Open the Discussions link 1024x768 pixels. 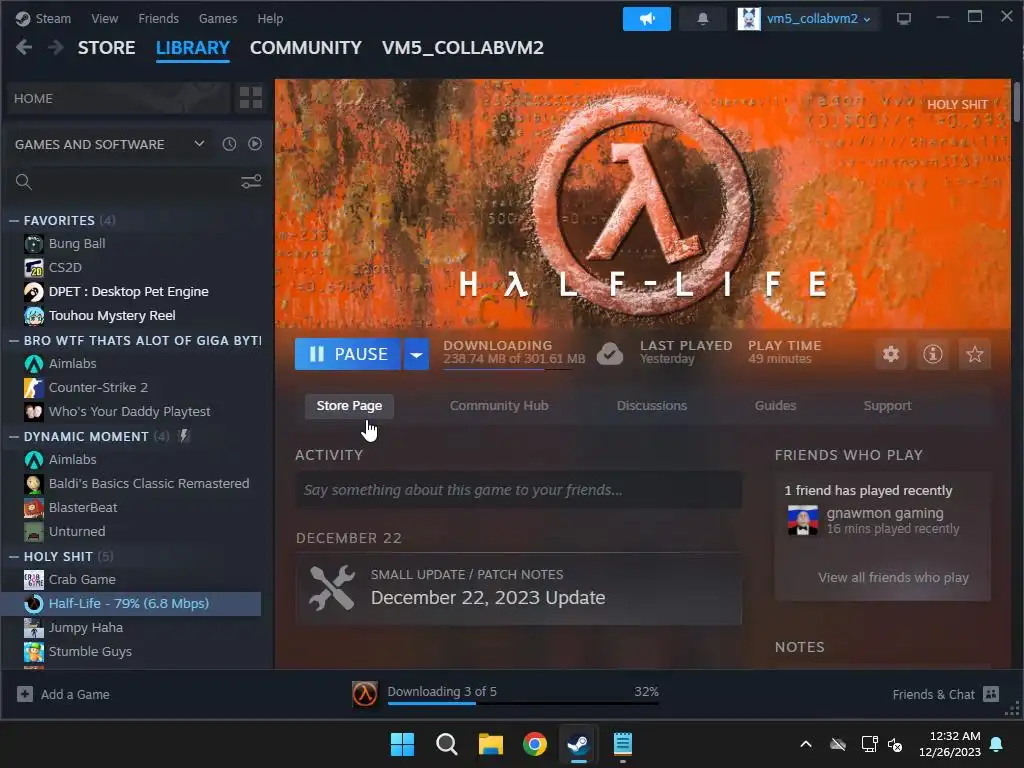pyautogui.click(x=652, y=406)
